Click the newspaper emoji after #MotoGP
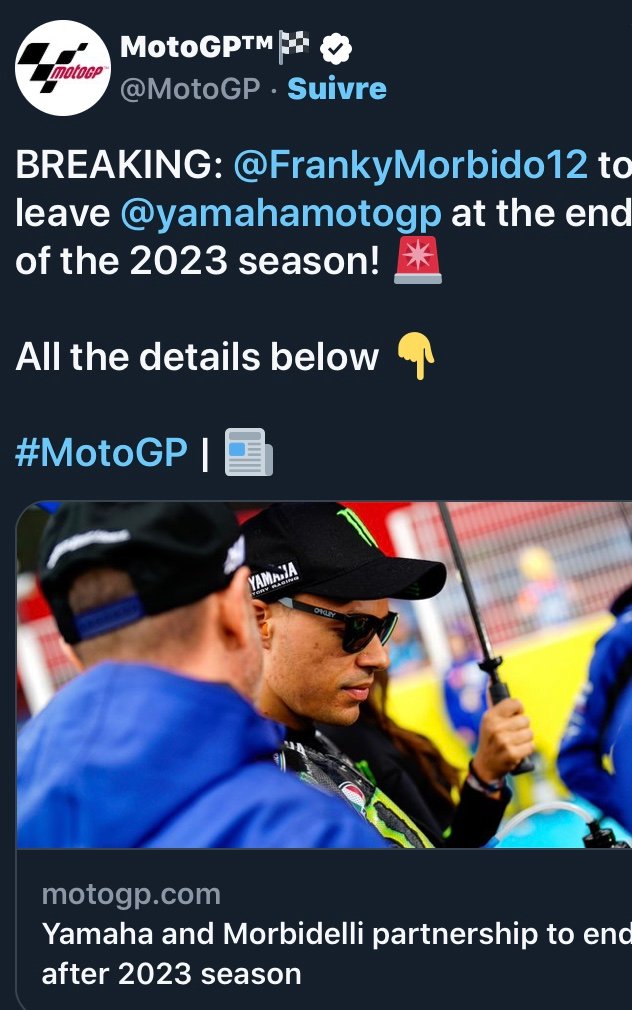The height and width of the screenshot is (1010, 632). pyautogui.click(x=249, y=452)
